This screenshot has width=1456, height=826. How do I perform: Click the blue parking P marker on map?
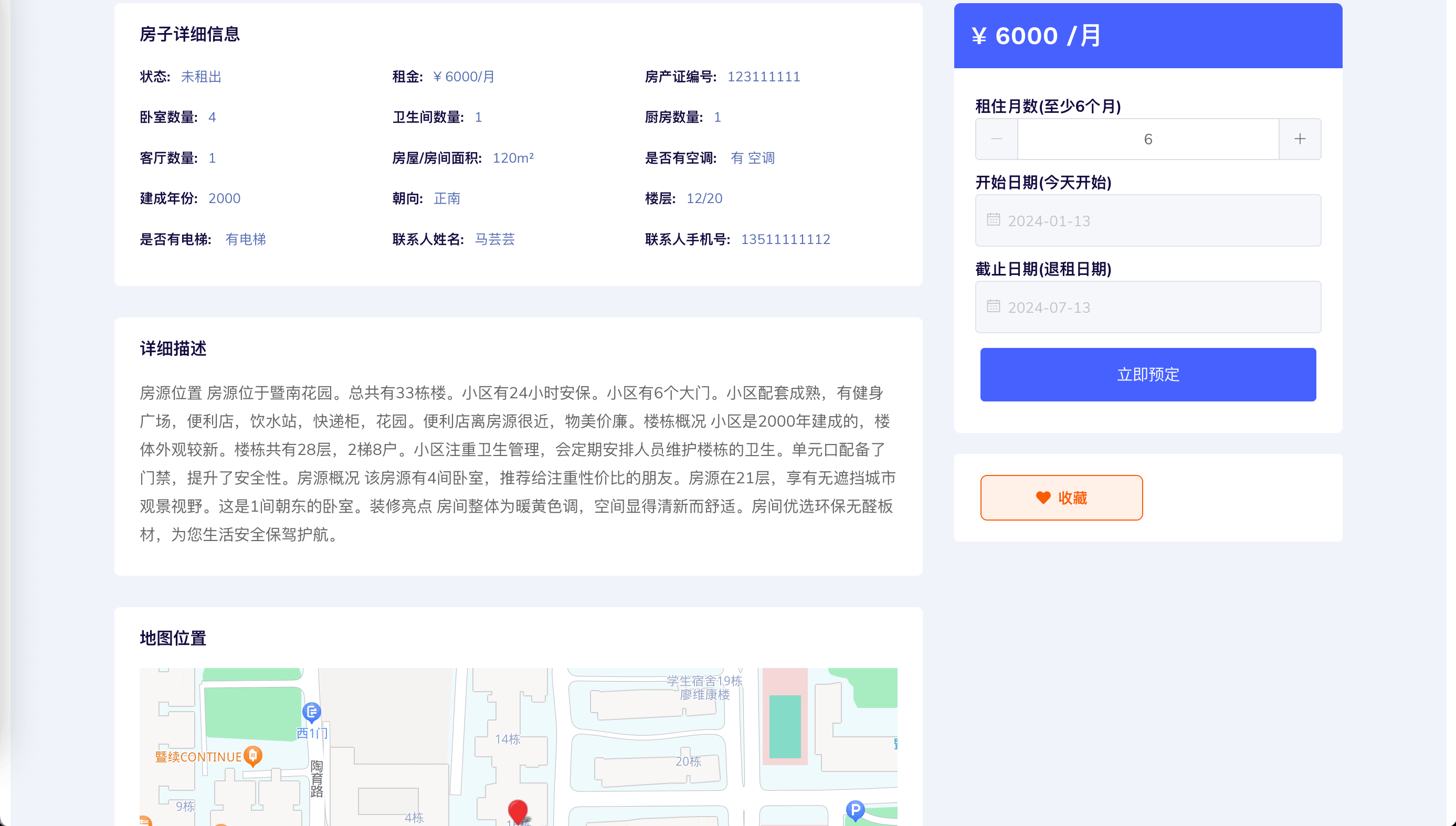pyautogui.click(x=854, y=810)
